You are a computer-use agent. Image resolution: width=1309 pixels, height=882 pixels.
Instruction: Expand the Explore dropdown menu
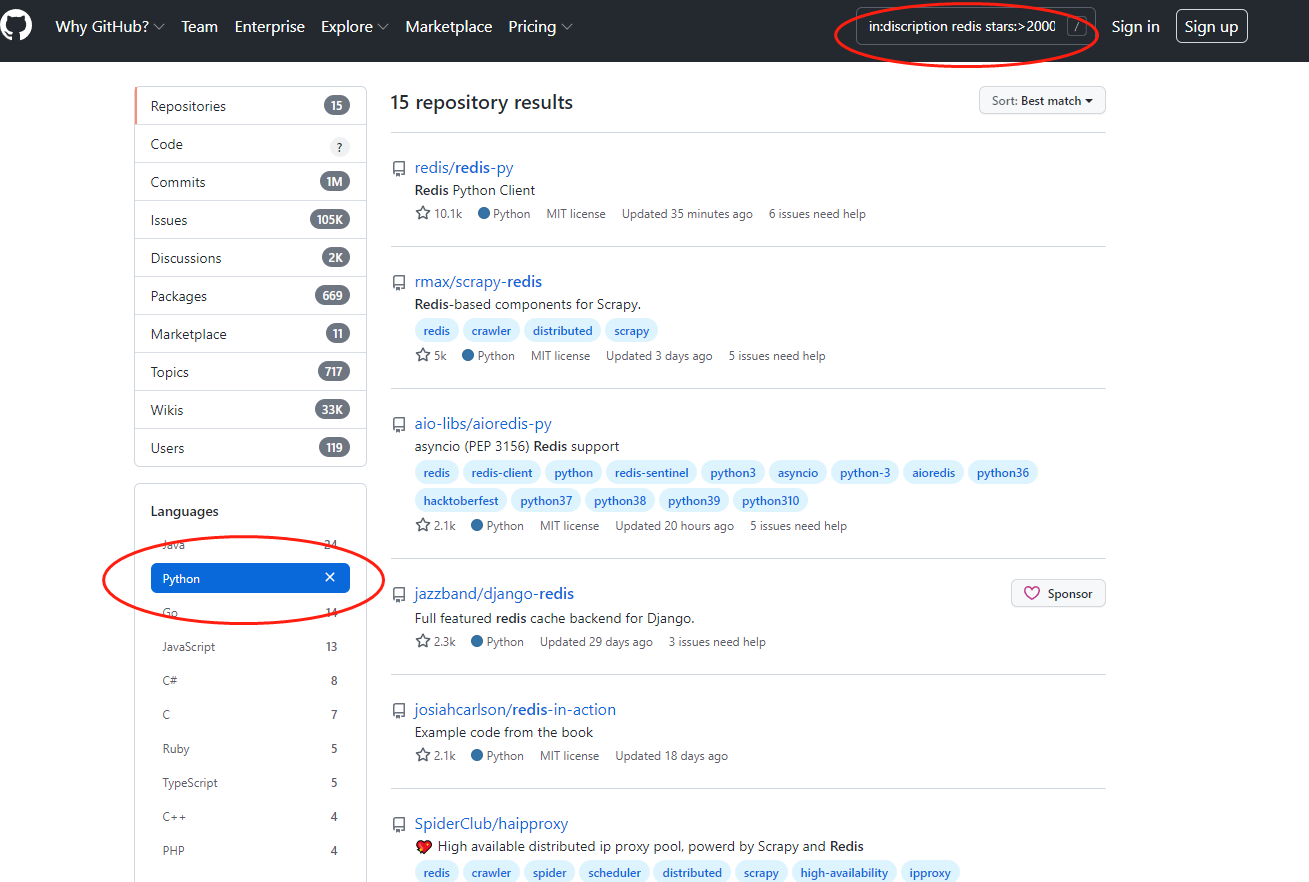[x=355, y=27]
